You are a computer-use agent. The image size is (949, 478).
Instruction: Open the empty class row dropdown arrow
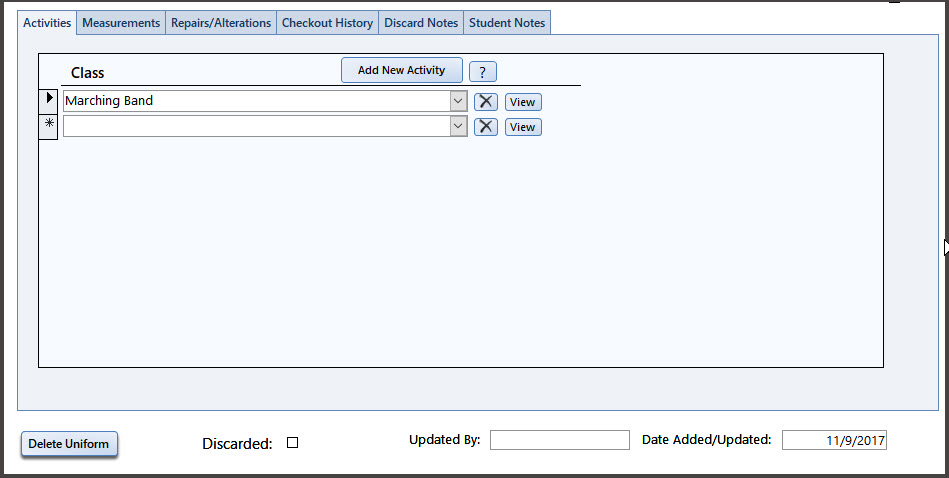[x=458, y=126]
